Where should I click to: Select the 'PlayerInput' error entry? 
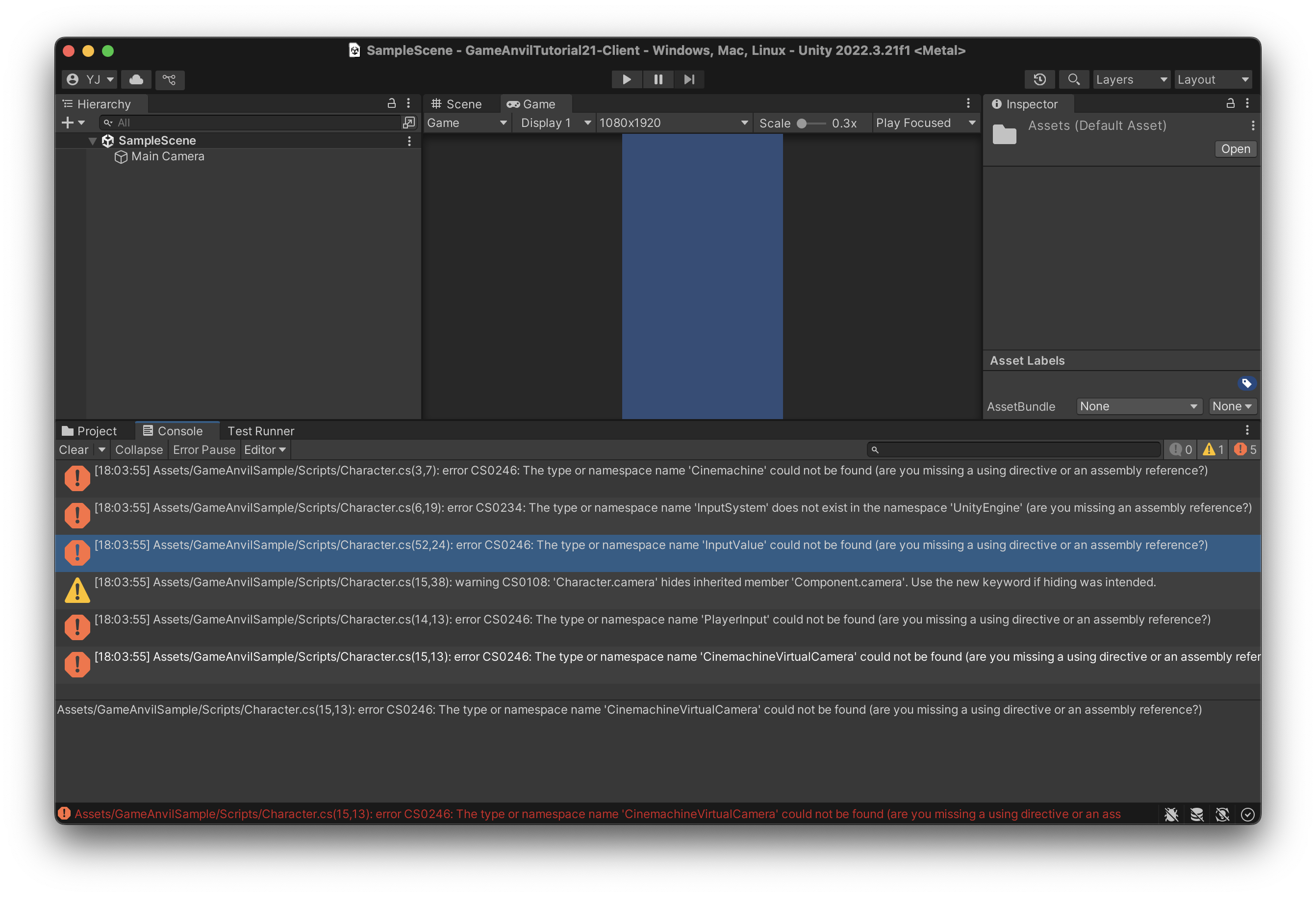658,628
